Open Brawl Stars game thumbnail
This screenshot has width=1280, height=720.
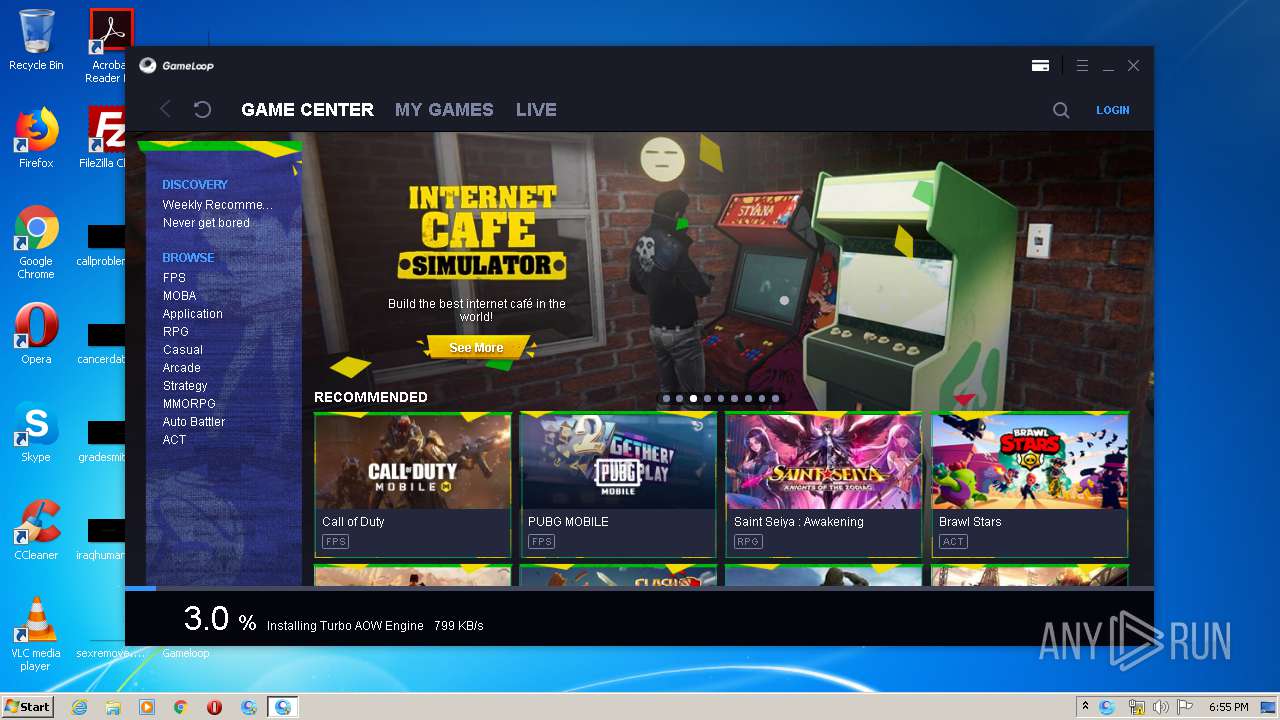(x=1030, y=461)
